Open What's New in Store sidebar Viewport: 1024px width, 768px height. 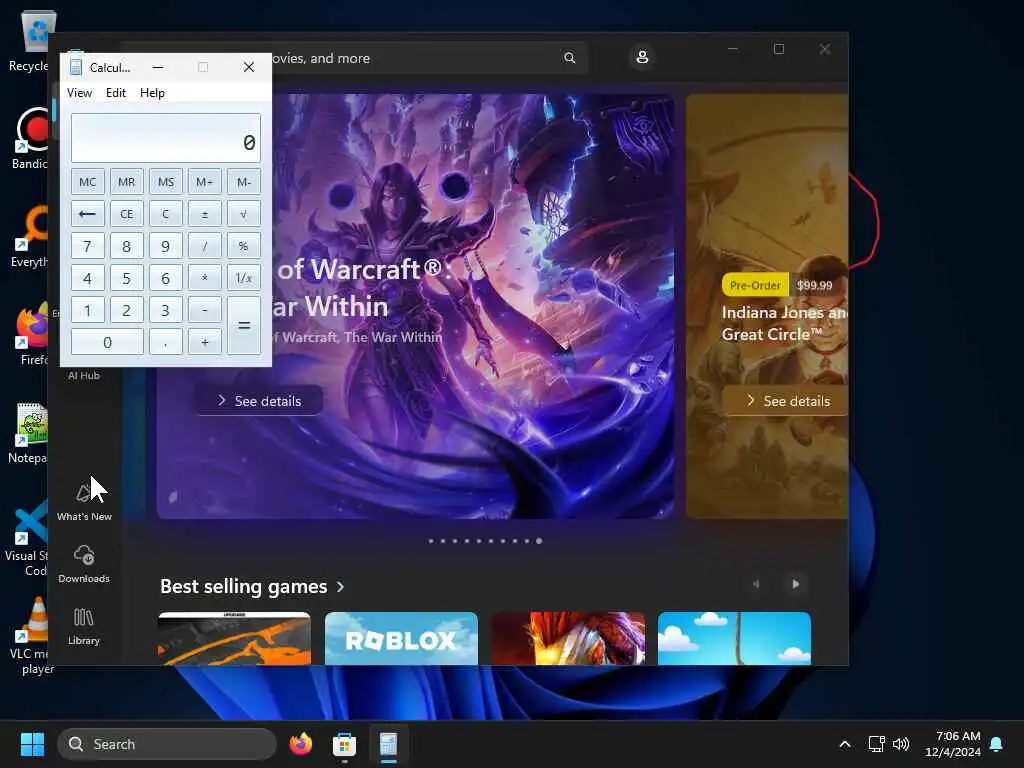click(x=84, y=502)
